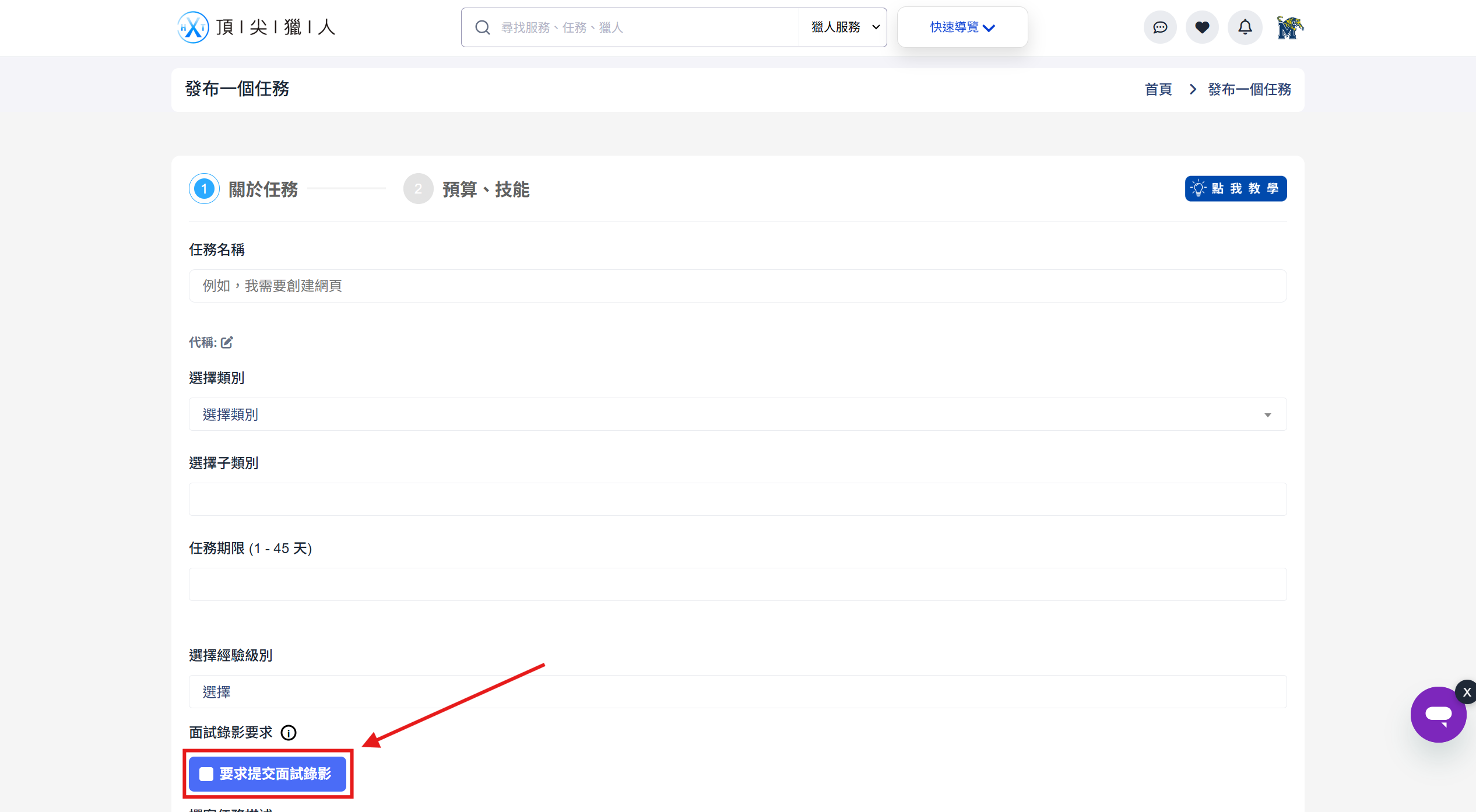Viewport: 1476px width, 812px height.
Task: Click the search magnifier icon
Action: (x=482, y=27)
